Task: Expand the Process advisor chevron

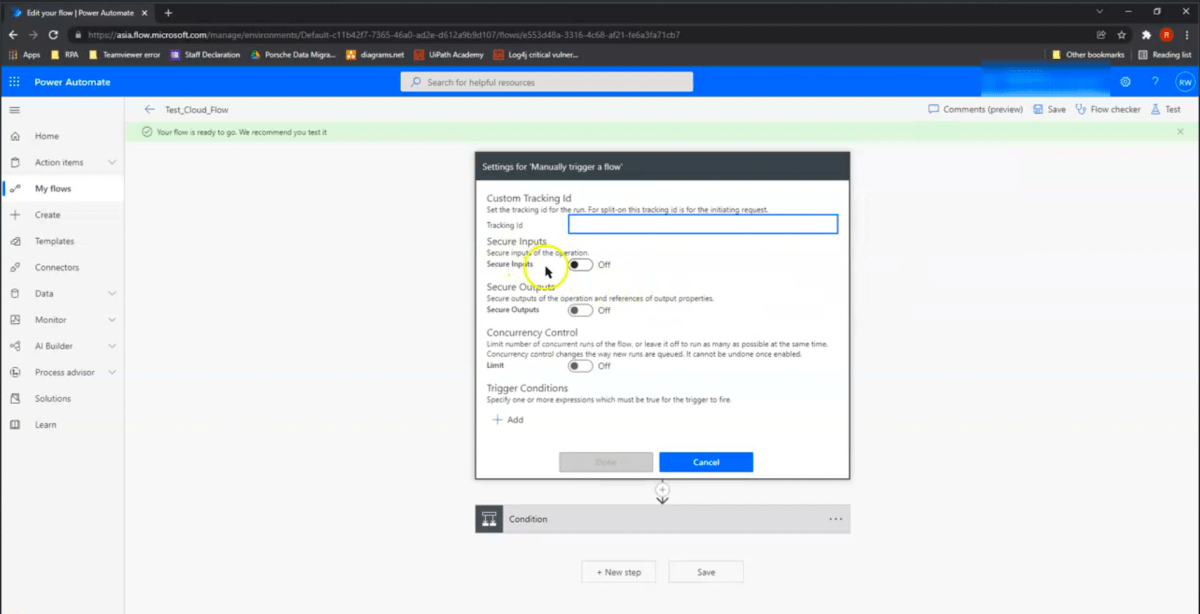Action: tap(112, 372)
